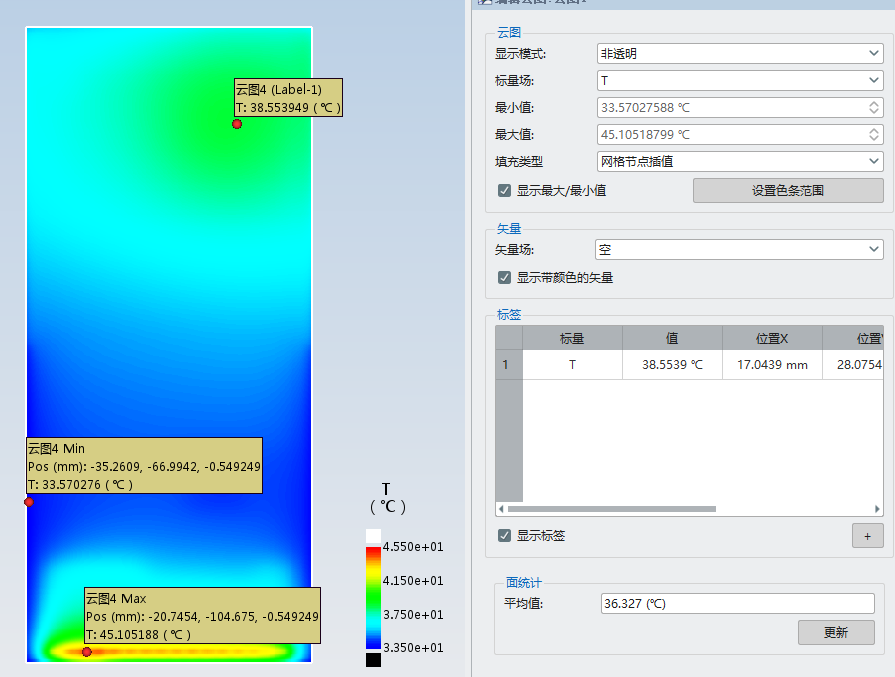Click the 17.0439 mm table cell
This screenshot has height=677, width=895.
tap(772, 364)
